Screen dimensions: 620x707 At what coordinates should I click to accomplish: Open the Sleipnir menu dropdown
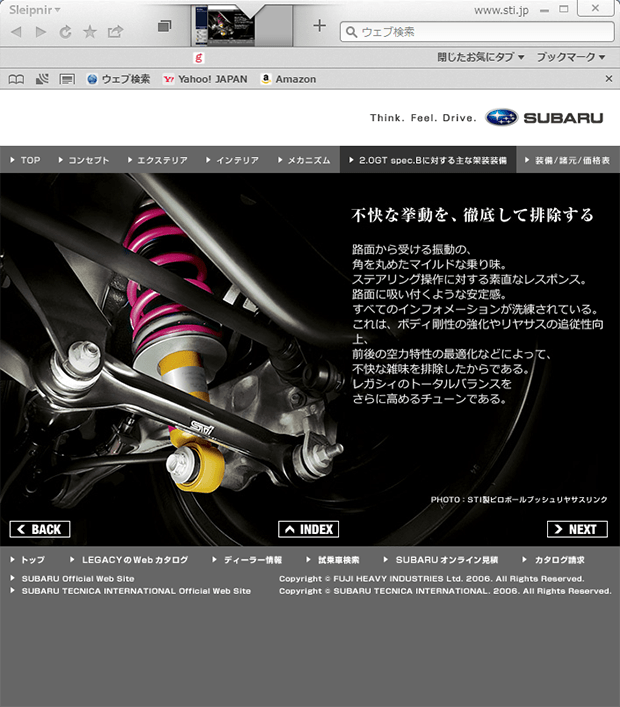[35, 9]
